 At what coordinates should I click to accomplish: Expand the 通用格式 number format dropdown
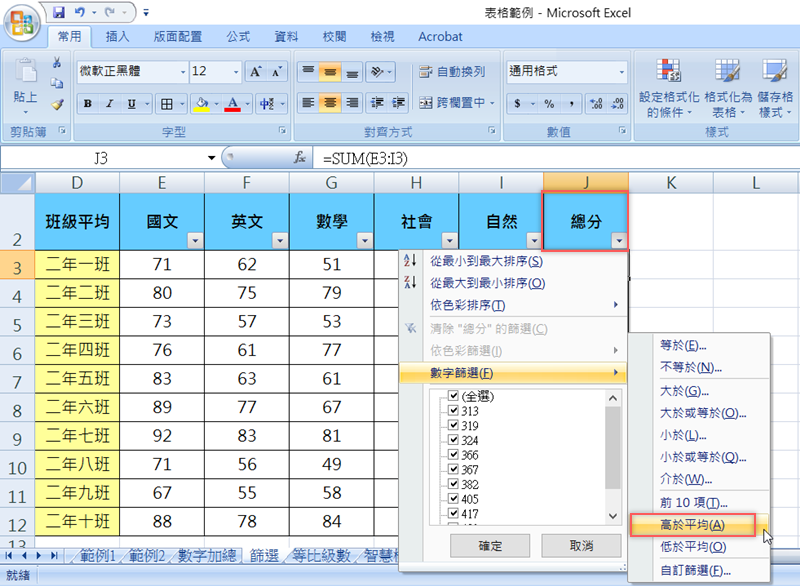[x=620, y=72]
